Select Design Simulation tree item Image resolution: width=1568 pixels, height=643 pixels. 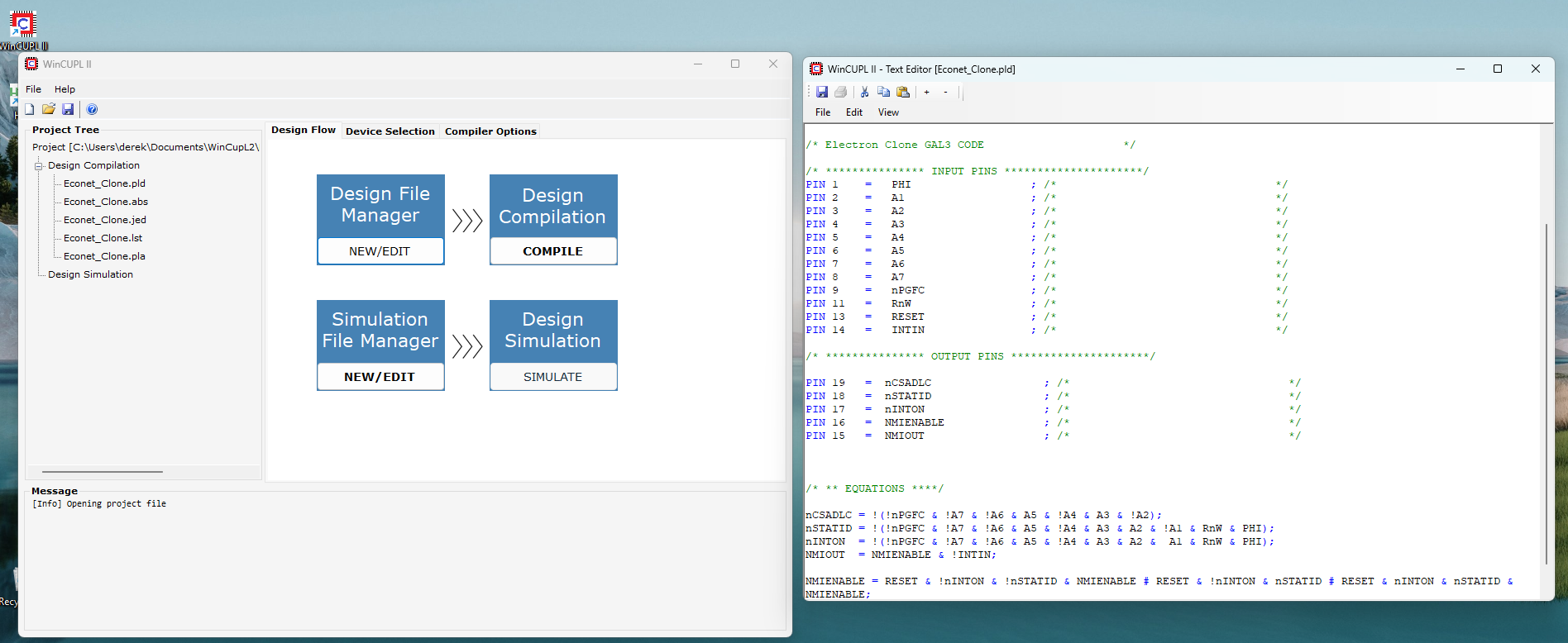90,274
